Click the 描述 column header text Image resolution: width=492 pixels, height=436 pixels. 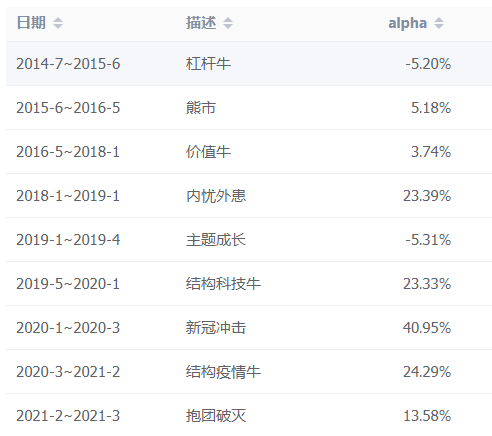tap(201, 23)
